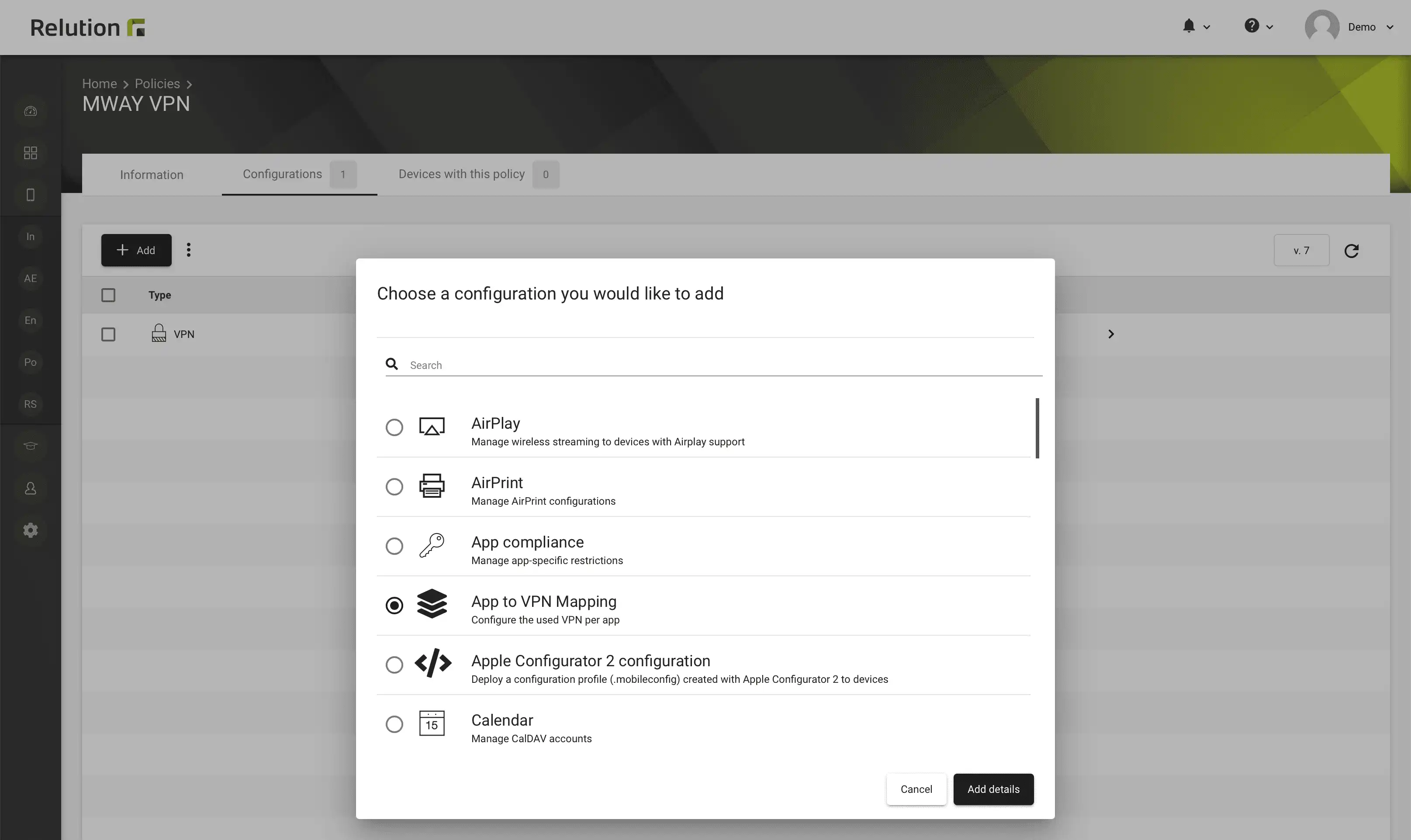This screenshot has width=1411, height=840.
Task: Select the App compliance radio button
Action: 394,546
